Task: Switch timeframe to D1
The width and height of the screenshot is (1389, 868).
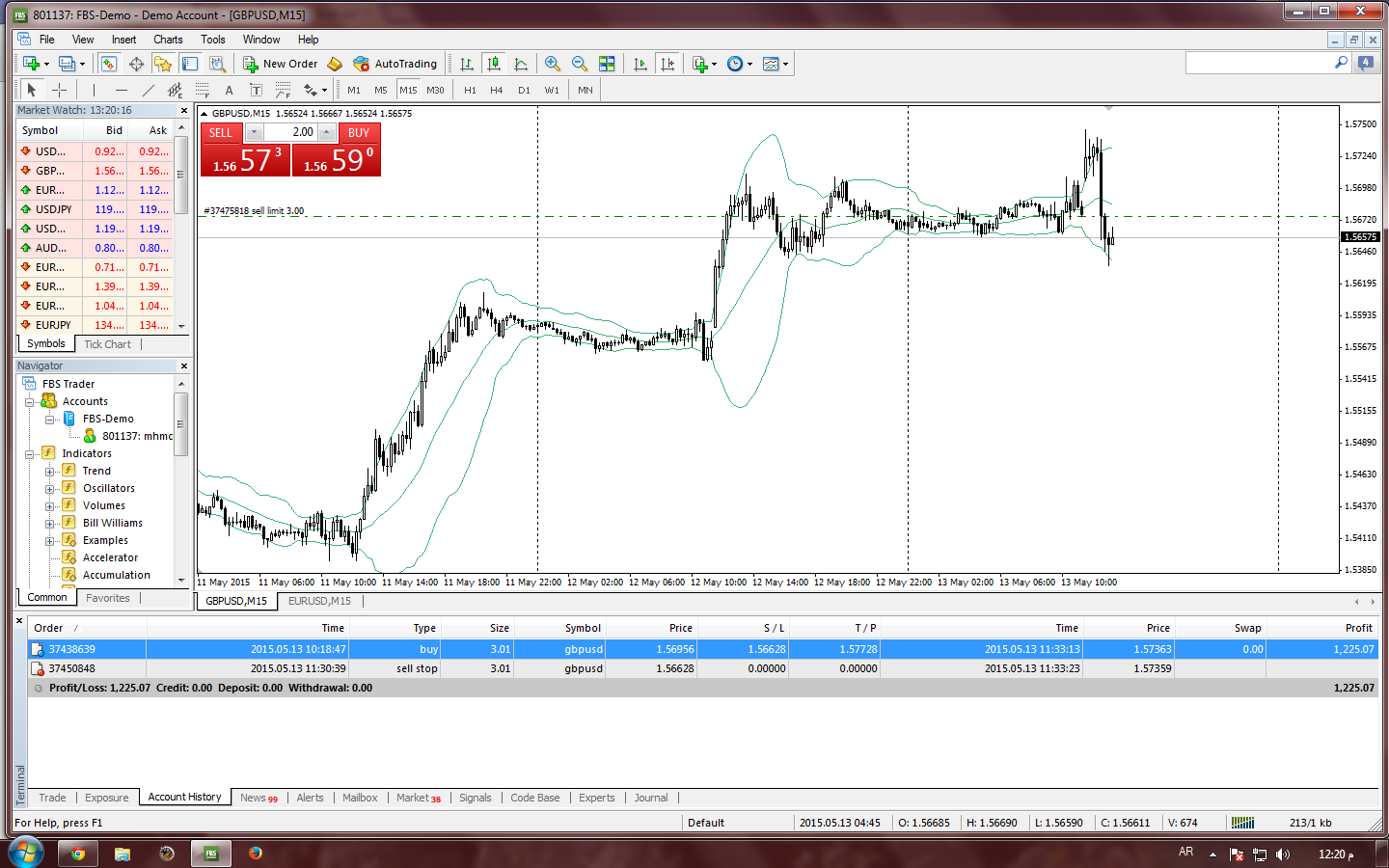Action: click(524, 90)
